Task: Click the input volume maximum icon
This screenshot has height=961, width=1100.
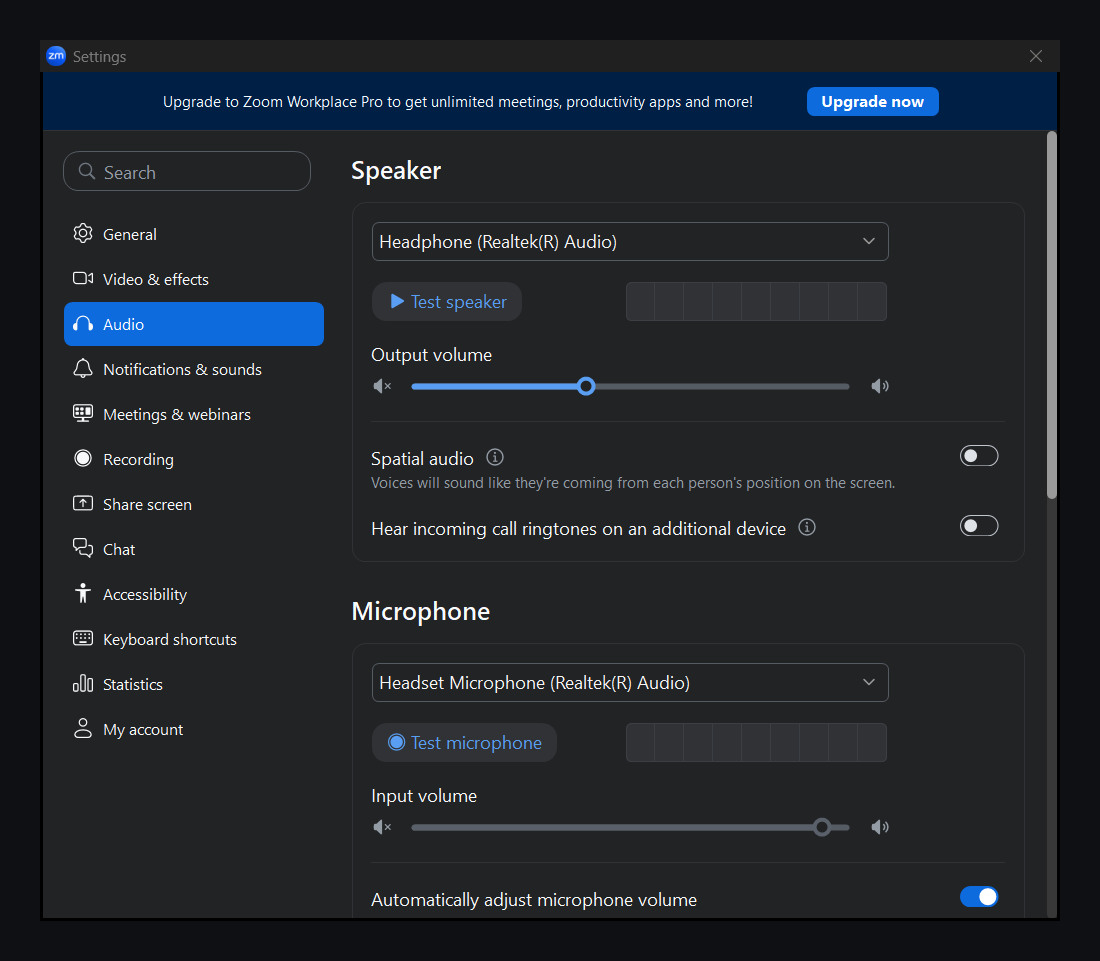Action: pyautogui.click(x=880, y=827)
